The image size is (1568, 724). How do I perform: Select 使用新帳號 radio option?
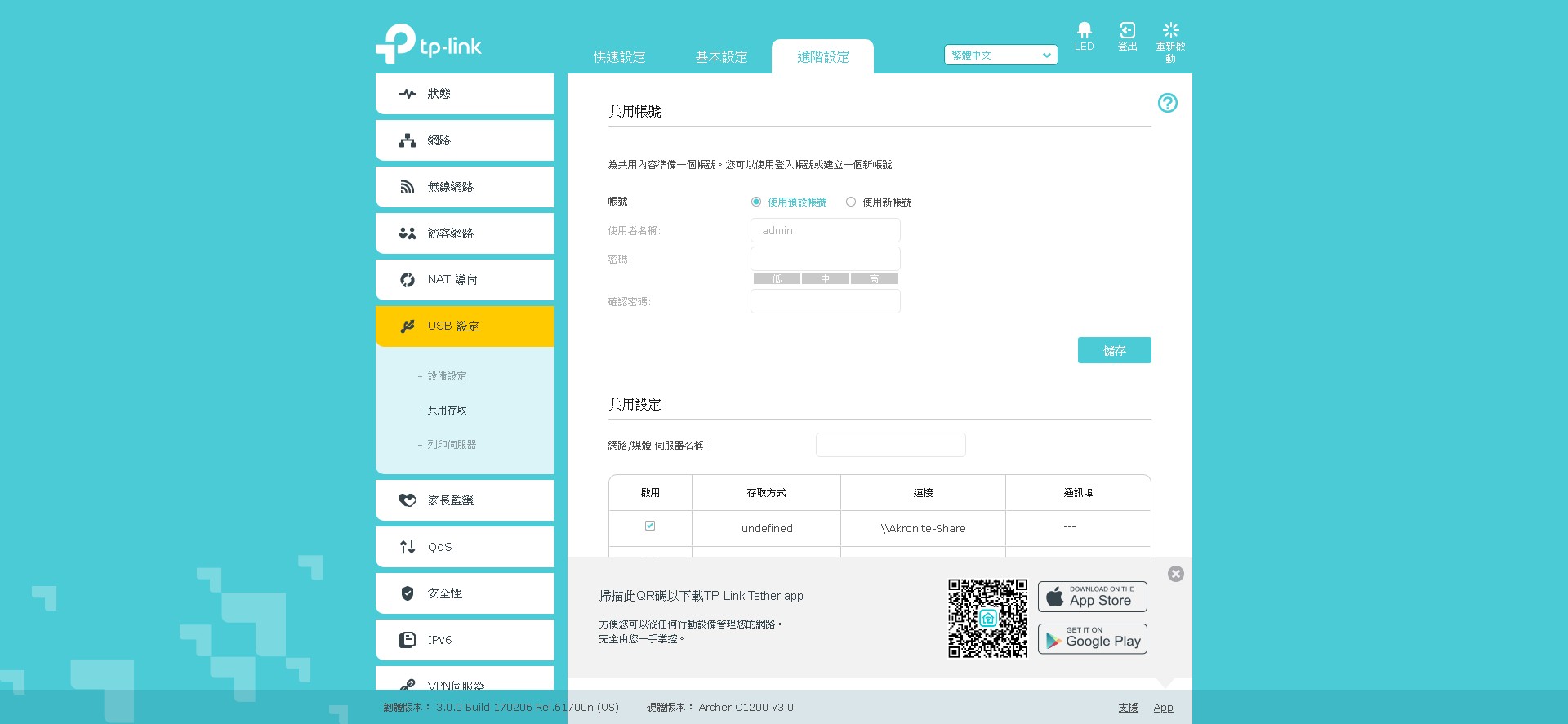point(851,202)
